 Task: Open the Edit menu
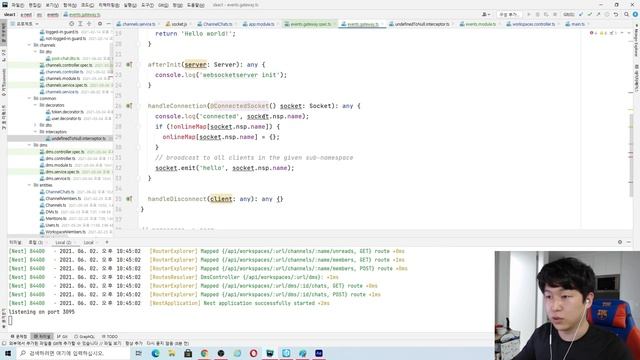[x=35, y=5]
